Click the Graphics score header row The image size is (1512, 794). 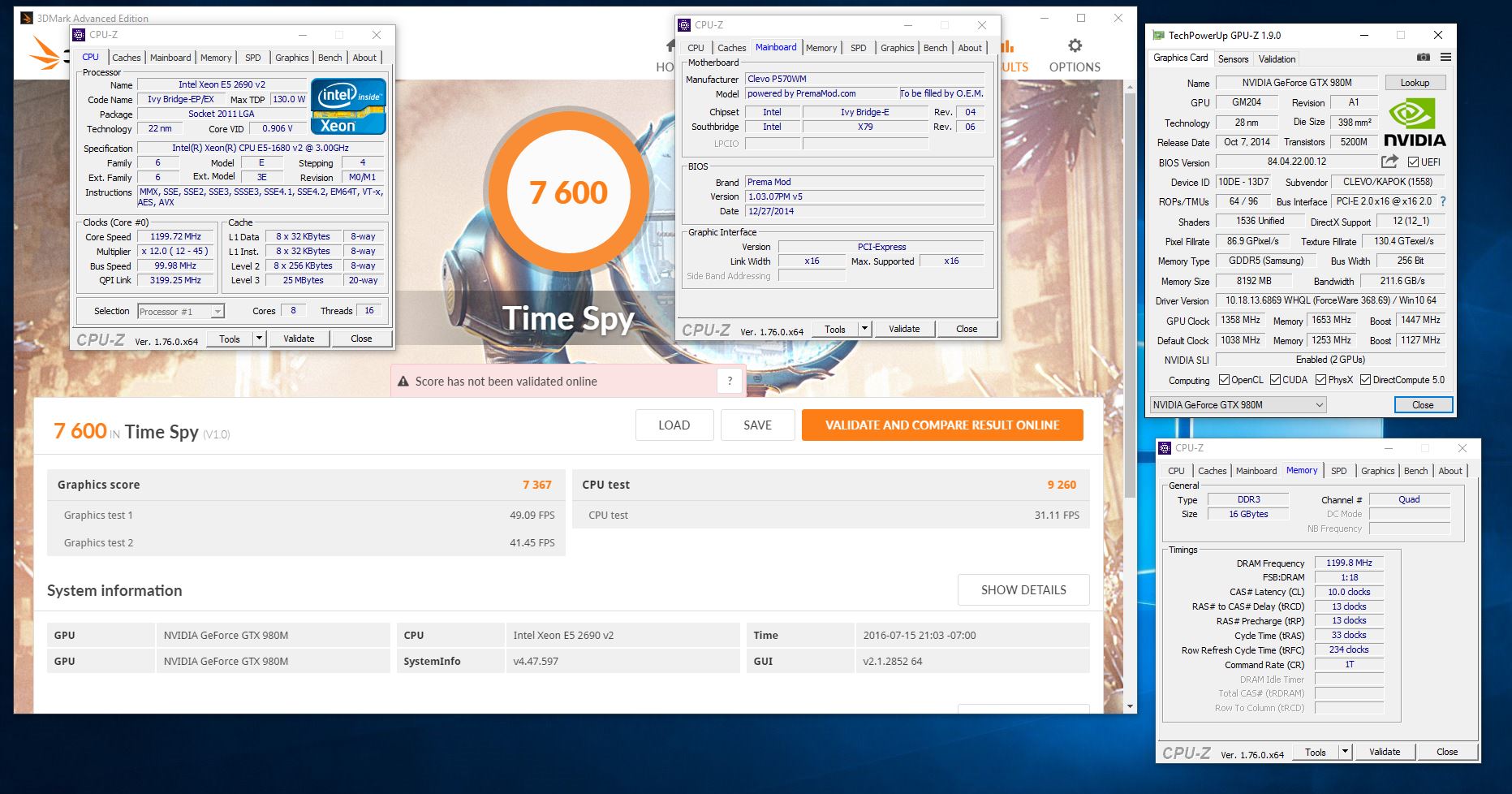click(x=306, y=485)
